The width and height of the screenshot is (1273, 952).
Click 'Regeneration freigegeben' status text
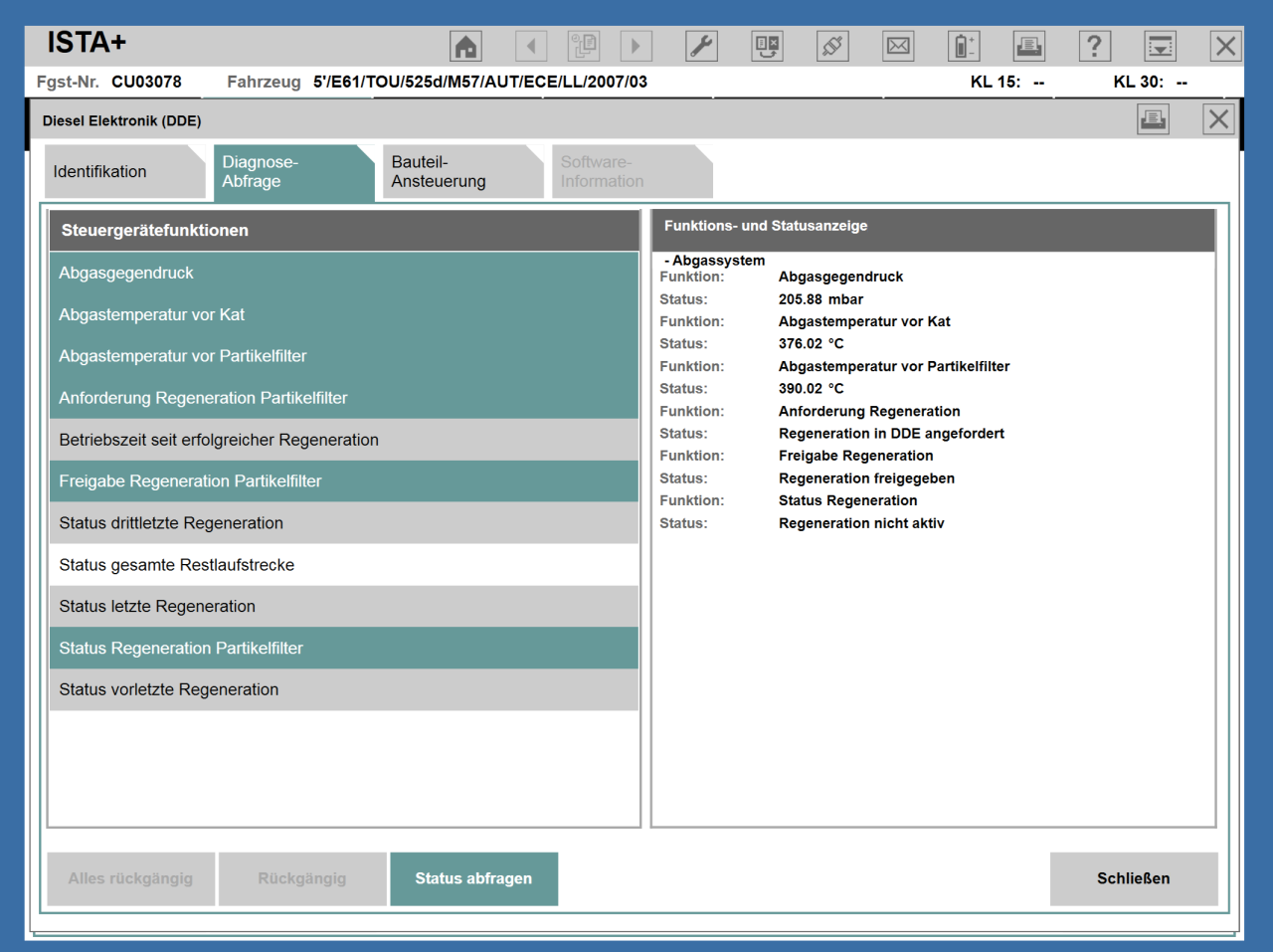point(866,478)
